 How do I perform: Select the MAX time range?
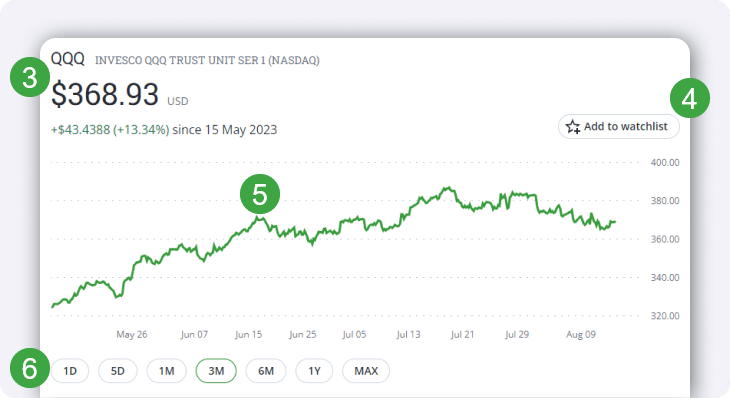(366, 371)
